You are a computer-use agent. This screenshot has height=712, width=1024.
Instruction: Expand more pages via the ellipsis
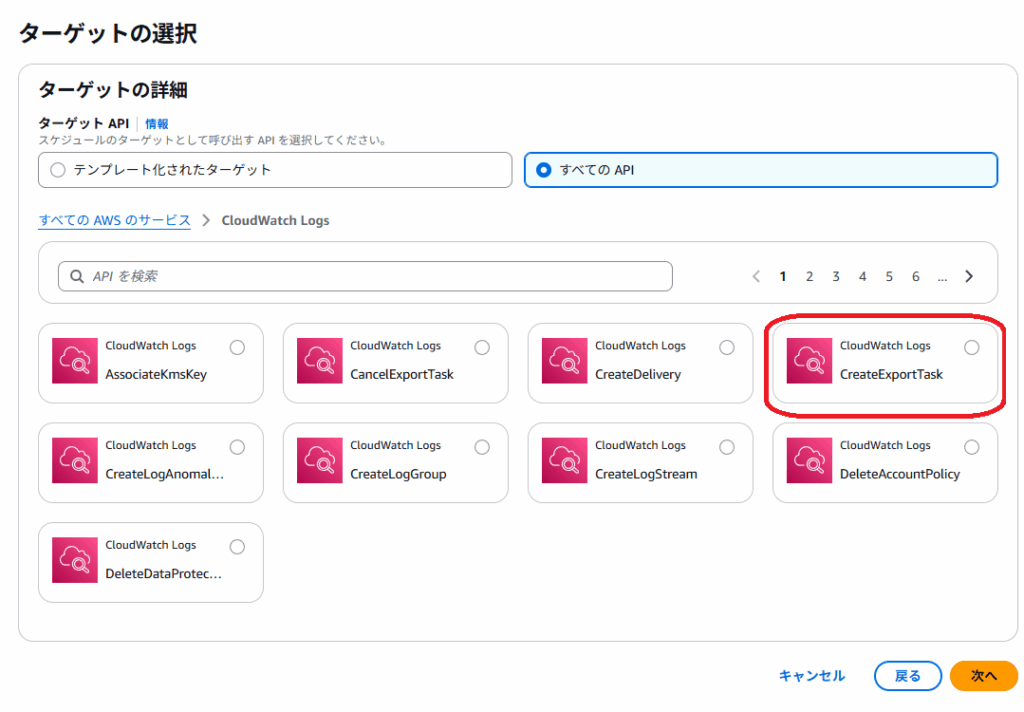pos(942,277)
